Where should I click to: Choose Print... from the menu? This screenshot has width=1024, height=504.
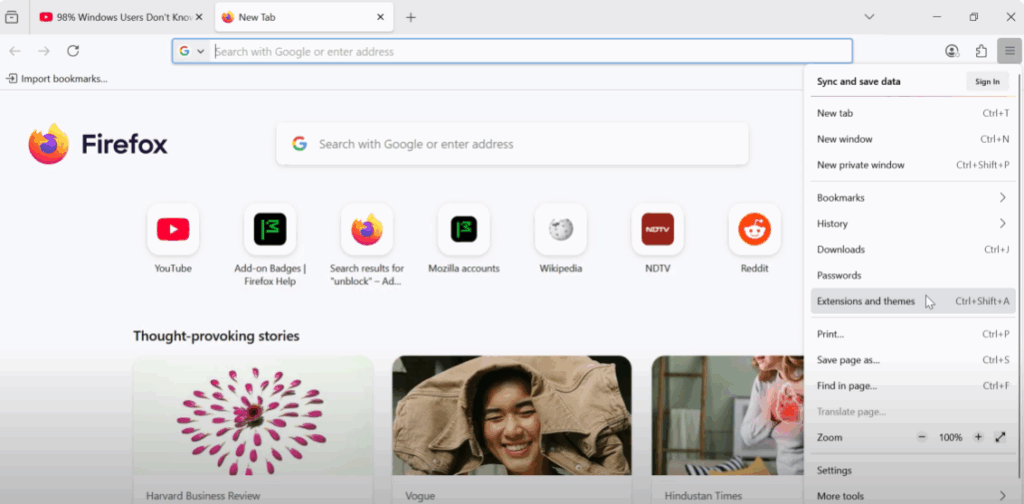pyautogui.click(x=913, y=334)
